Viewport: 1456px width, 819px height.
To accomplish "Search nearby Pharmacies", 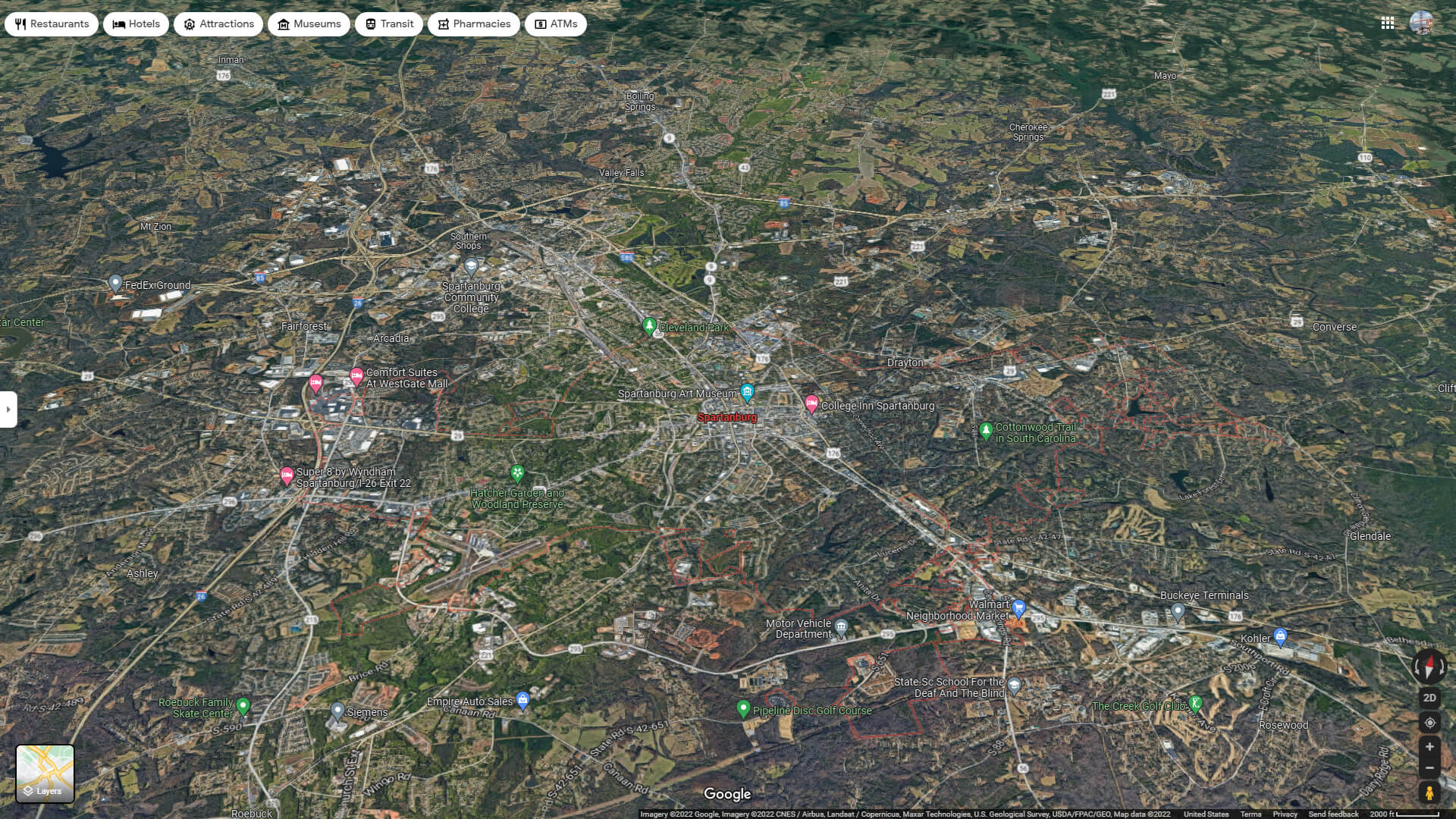I will pyautogui.click(x=473, y=24).
